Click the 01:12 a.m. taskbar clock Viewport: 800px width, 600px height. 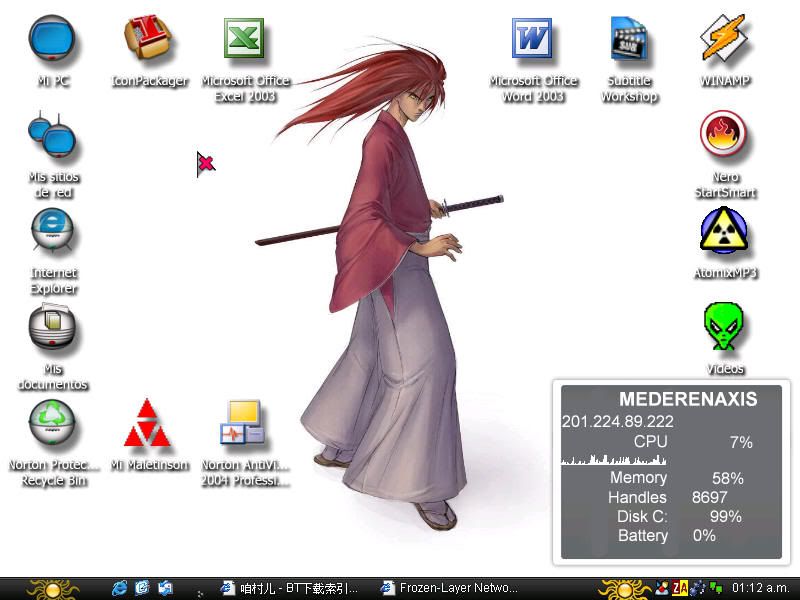tap(760, 588)
